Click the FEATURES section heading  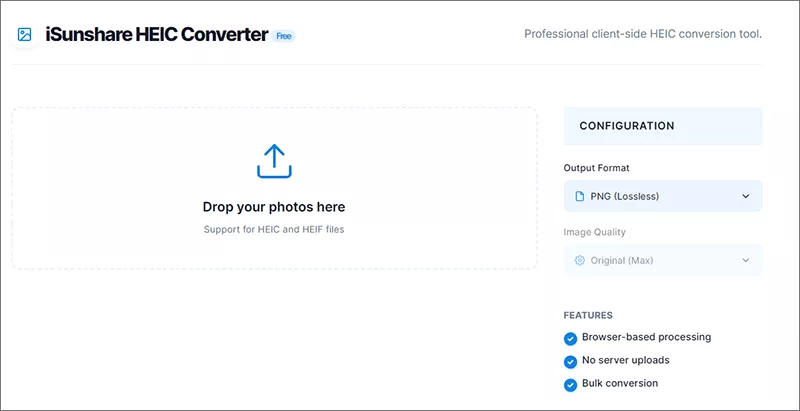(588, 315)
